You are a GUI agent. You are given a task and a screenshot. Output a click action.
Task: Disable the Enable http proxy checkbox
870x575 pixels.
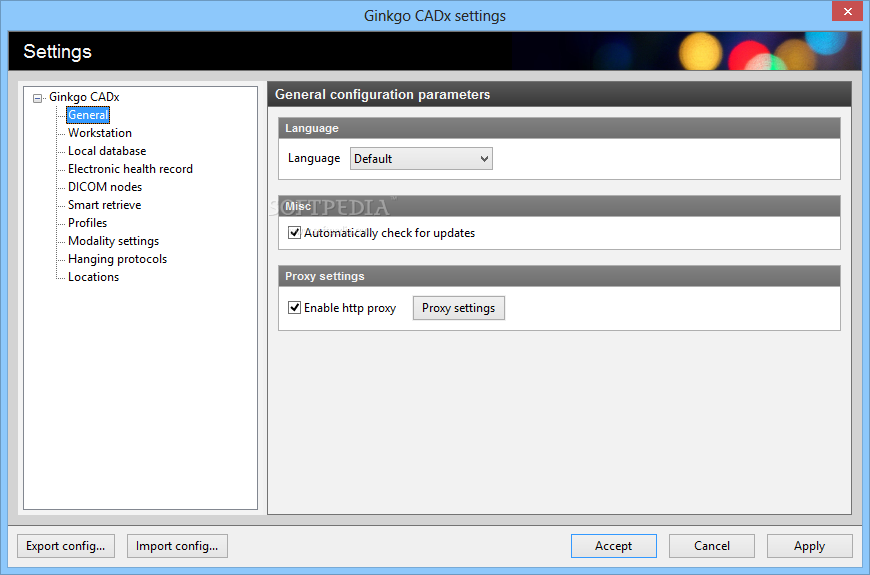(x=295, y=307)
